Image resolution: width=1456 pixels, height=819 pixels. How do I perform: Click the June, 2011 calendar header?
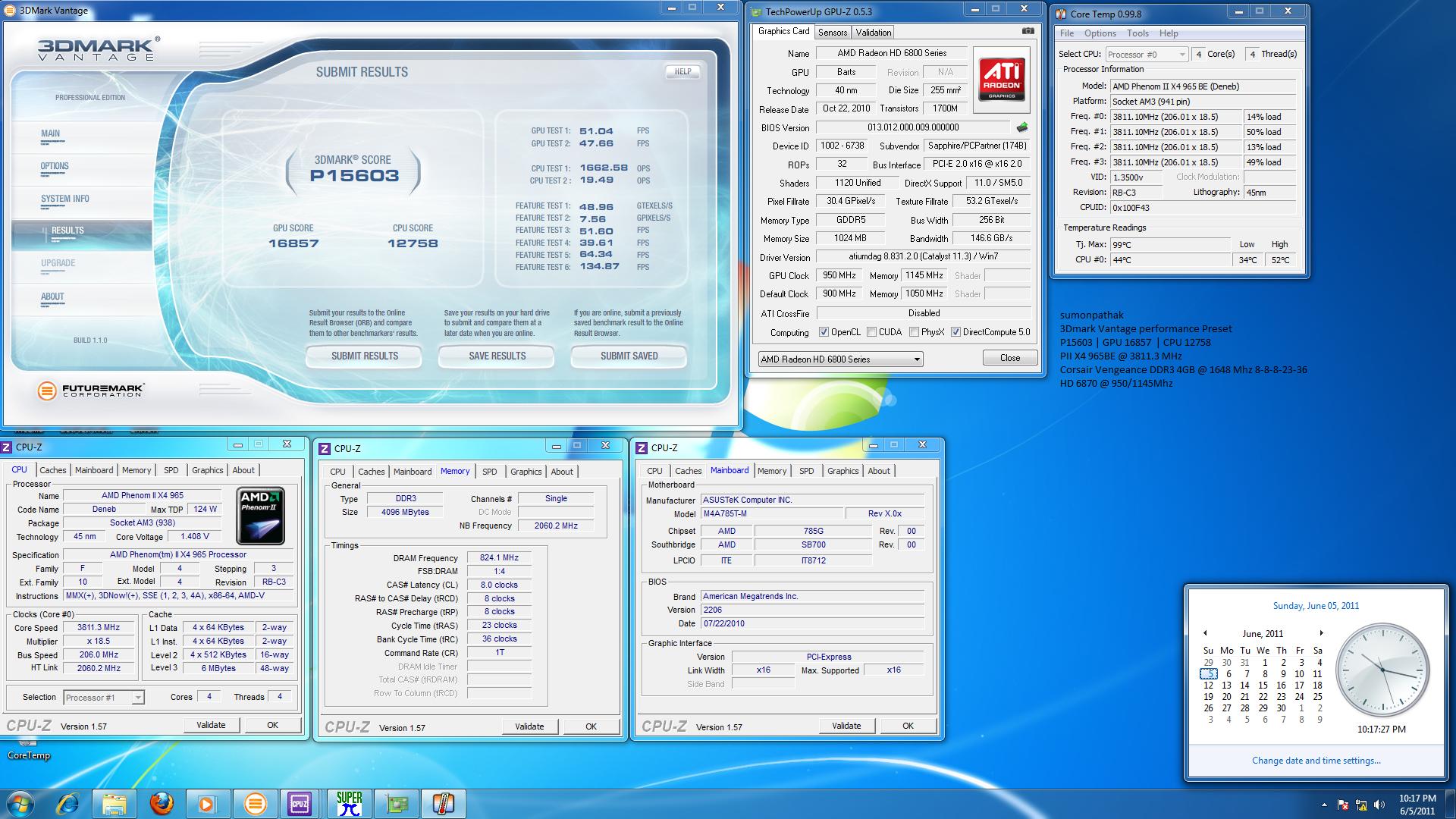[x=1263, y=634]
